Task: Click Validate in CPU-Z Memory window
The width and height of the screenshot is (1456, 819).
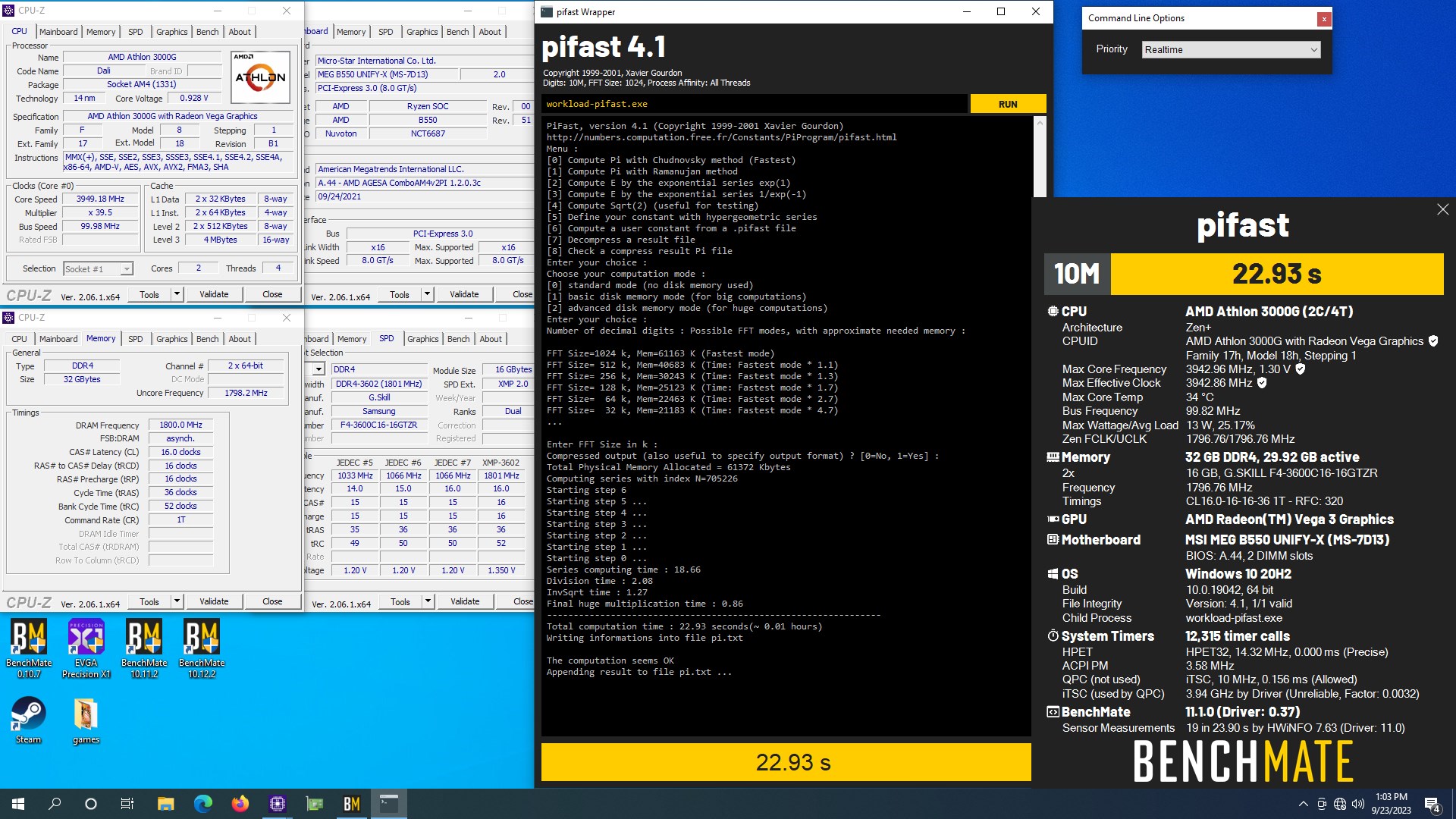Action: [214, 601]
